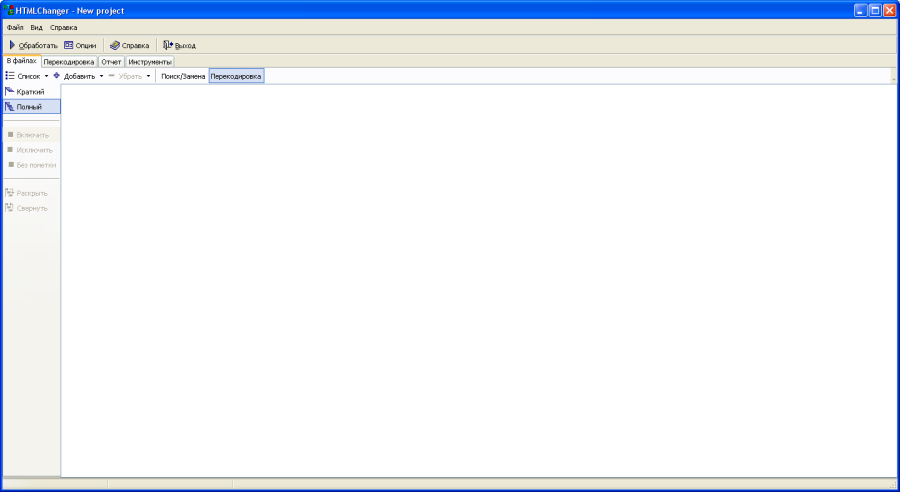Click the Добавить plus icon
The height and width of the screenshot is (492, 900).
click(x=56, y=75)
